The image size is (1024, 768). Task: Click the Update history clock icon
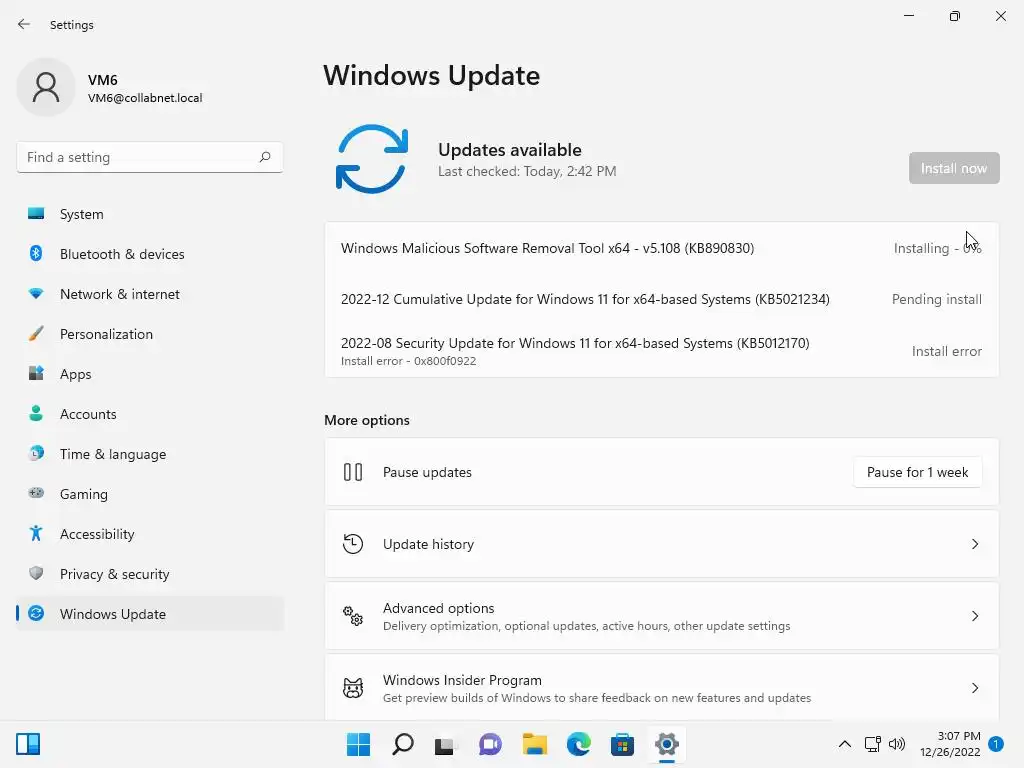click(353, 543)
